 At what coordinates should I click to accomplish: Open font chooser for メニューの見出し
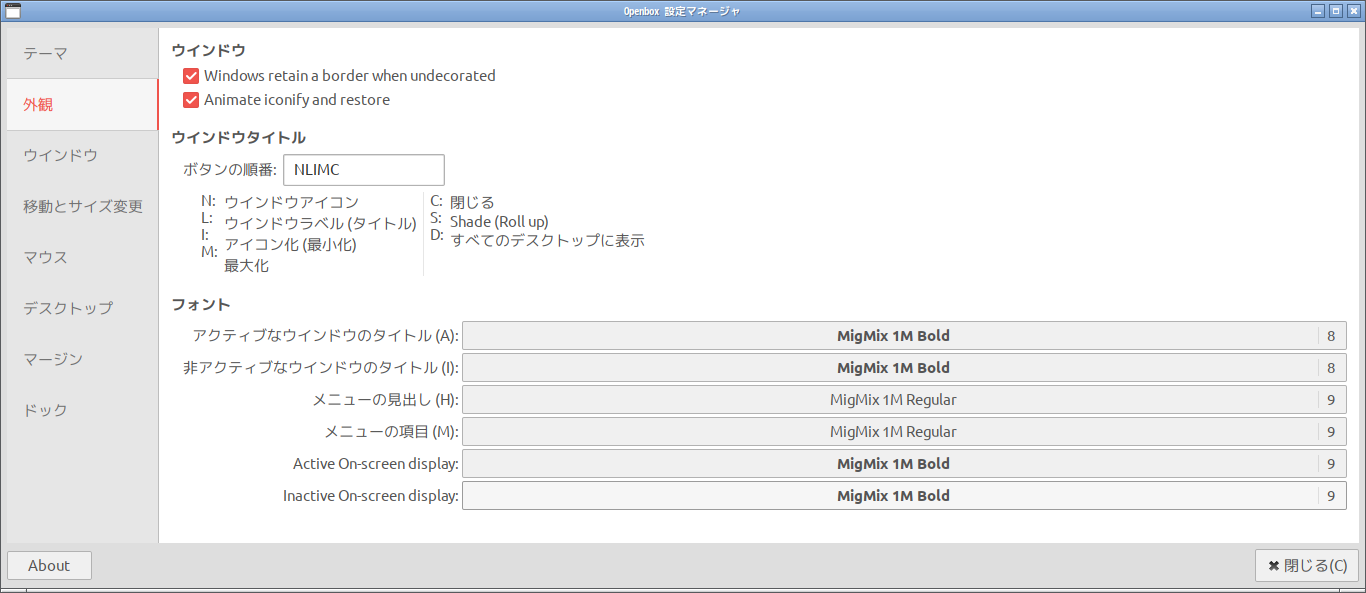tap(904, 400)
